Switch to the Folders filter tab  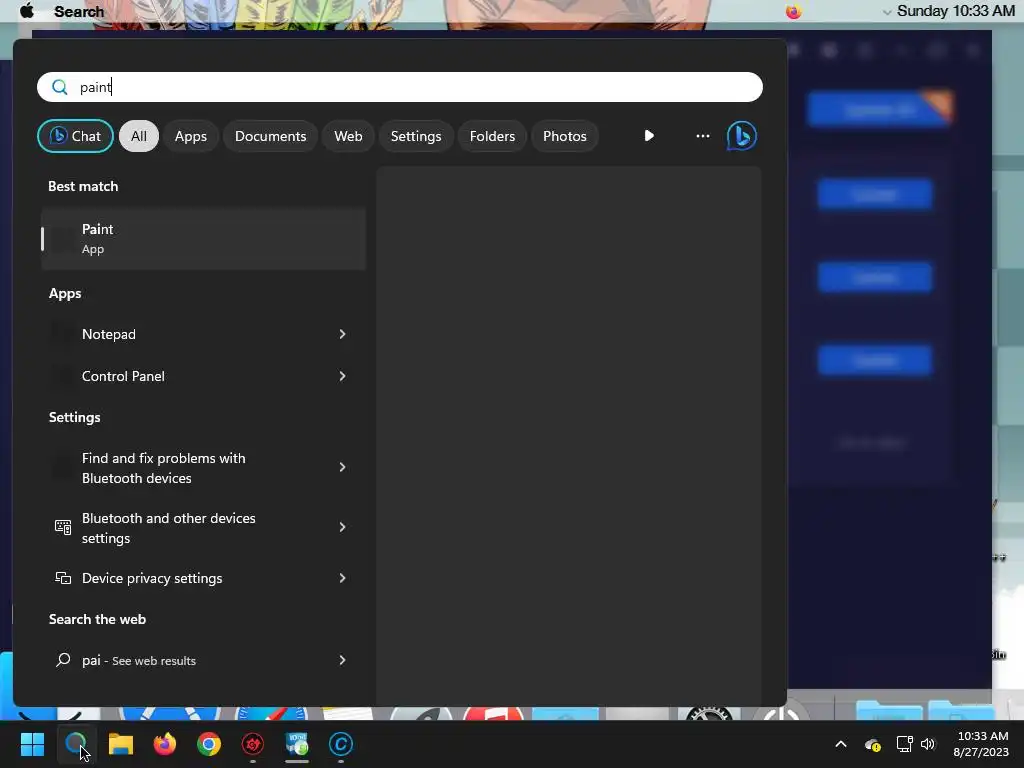pyautogui.click(x=492, y=136)
